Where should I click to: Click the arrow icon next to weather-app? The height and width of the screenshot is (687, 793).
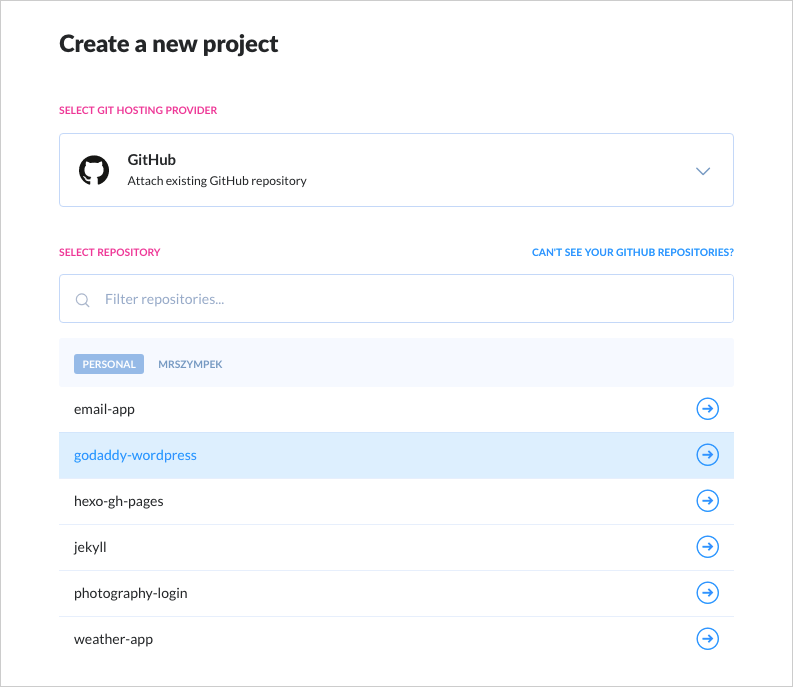[x=707, y=639]
